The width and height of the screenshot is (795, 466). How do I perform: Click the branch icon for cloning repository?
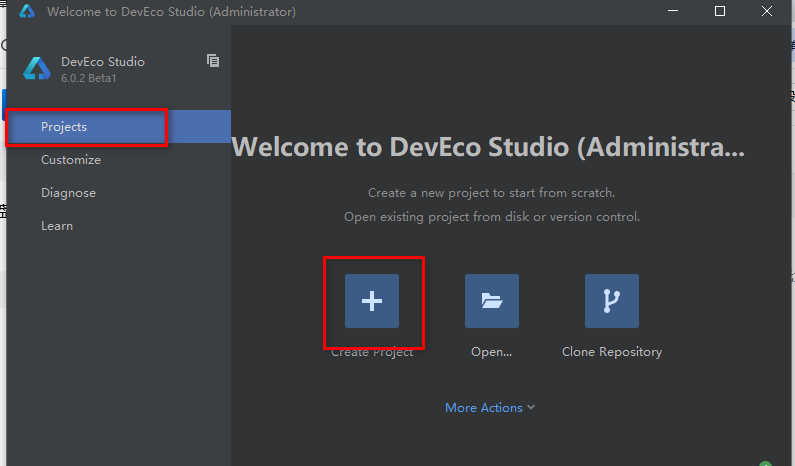point(612,301)
